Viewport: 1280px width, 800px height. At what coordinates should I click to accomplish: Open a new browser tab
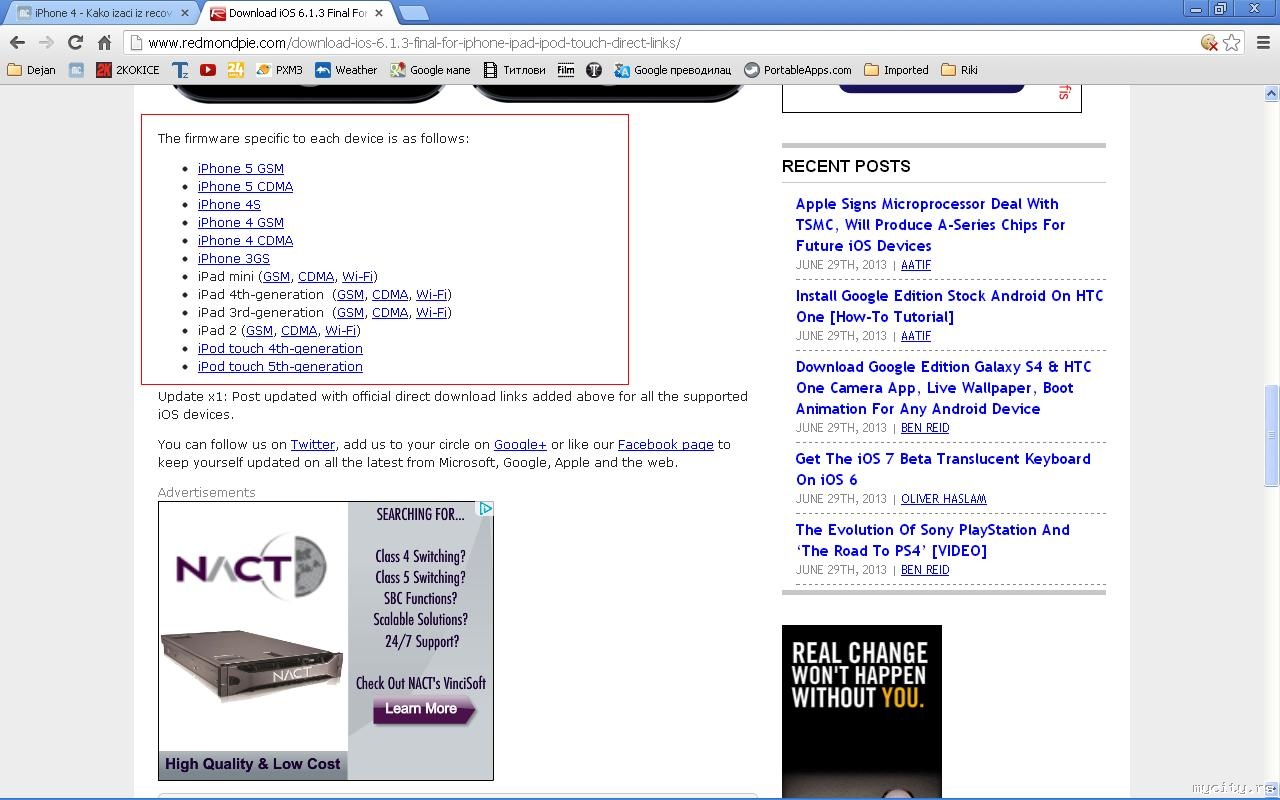[413, 13]
